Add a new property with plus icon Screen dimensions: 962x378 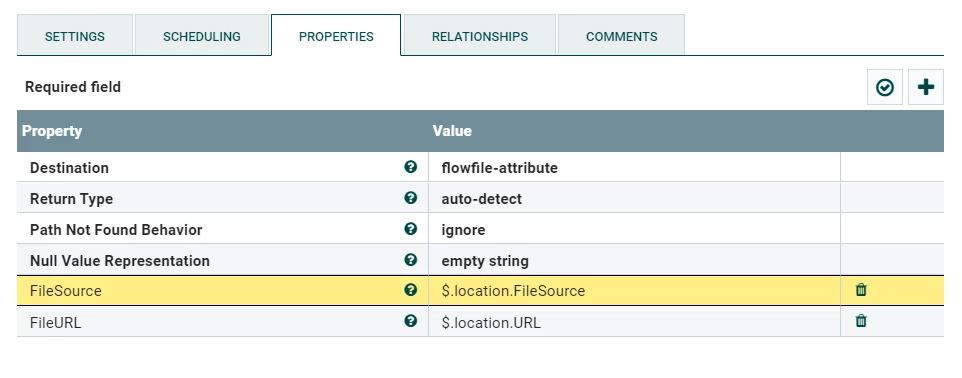(x=925, y=87)
